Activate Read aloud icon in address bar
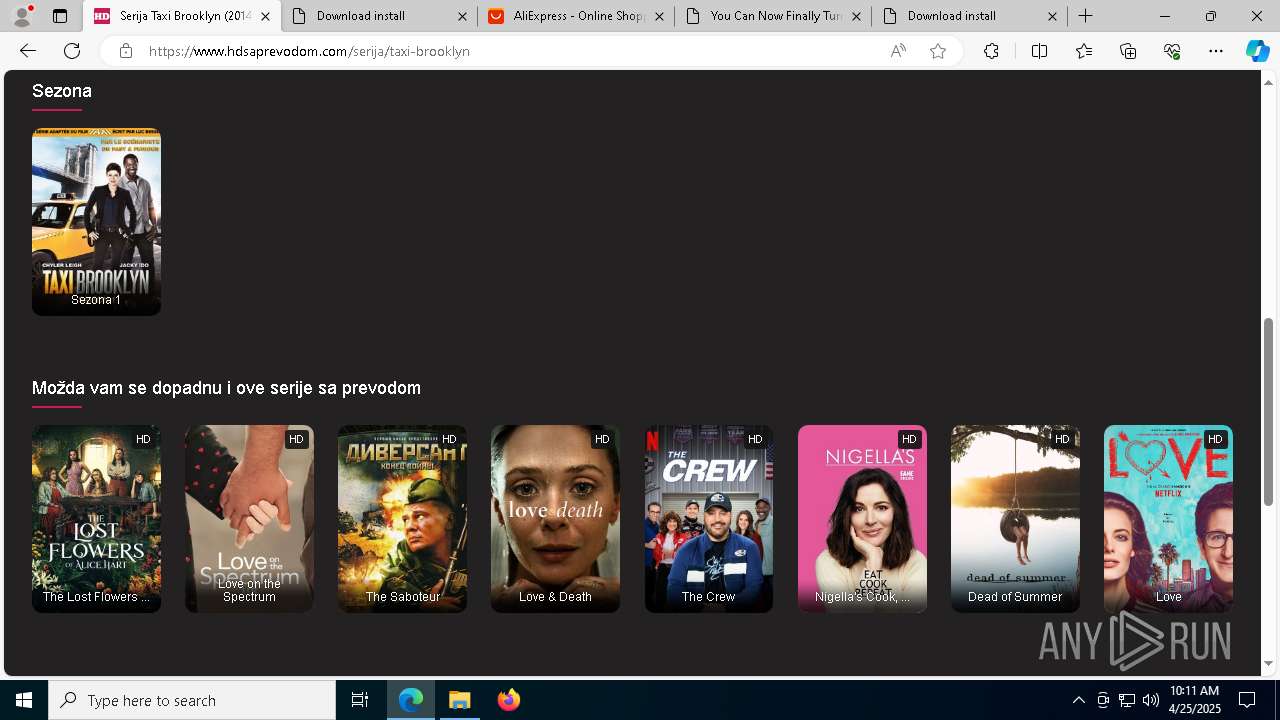Screen dimensions: 1280x720 click(898, 51)
